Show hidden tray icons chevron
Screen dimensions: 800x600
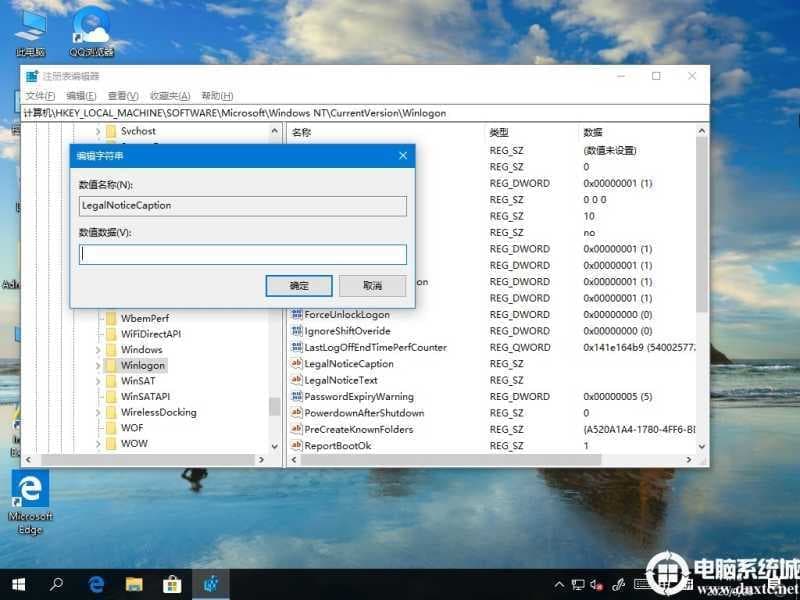tap(559, 585)
